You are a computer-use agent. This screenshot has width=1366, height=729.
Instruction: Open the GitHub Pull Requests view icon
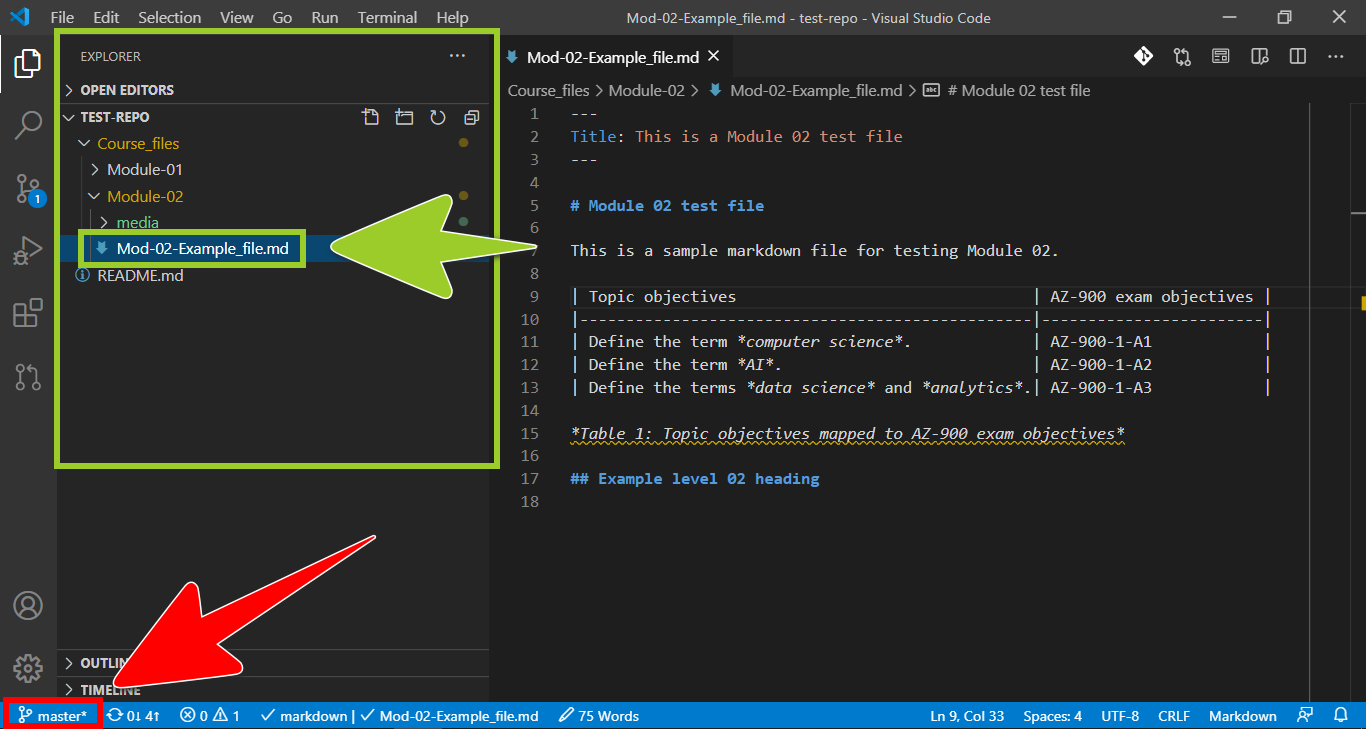click(28, 376)
